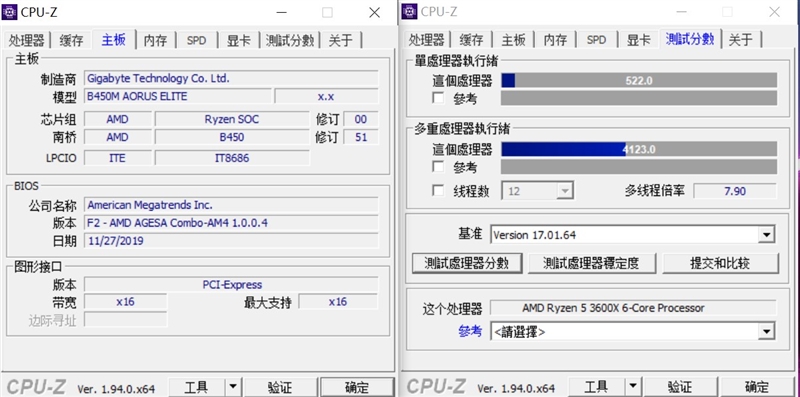The height and width of the screenshot is (397, 800).
Task: Select 測試分數 tab in right window
Action: [x=690, y=39]
